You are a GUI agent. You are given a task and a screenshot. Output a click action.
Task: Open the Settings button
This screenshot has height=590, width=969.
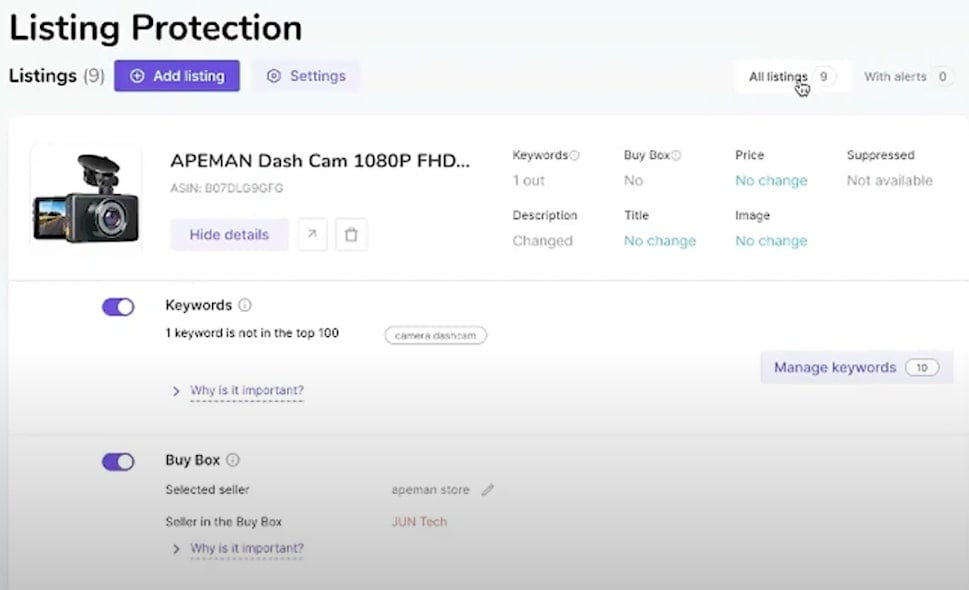(306, 76)
